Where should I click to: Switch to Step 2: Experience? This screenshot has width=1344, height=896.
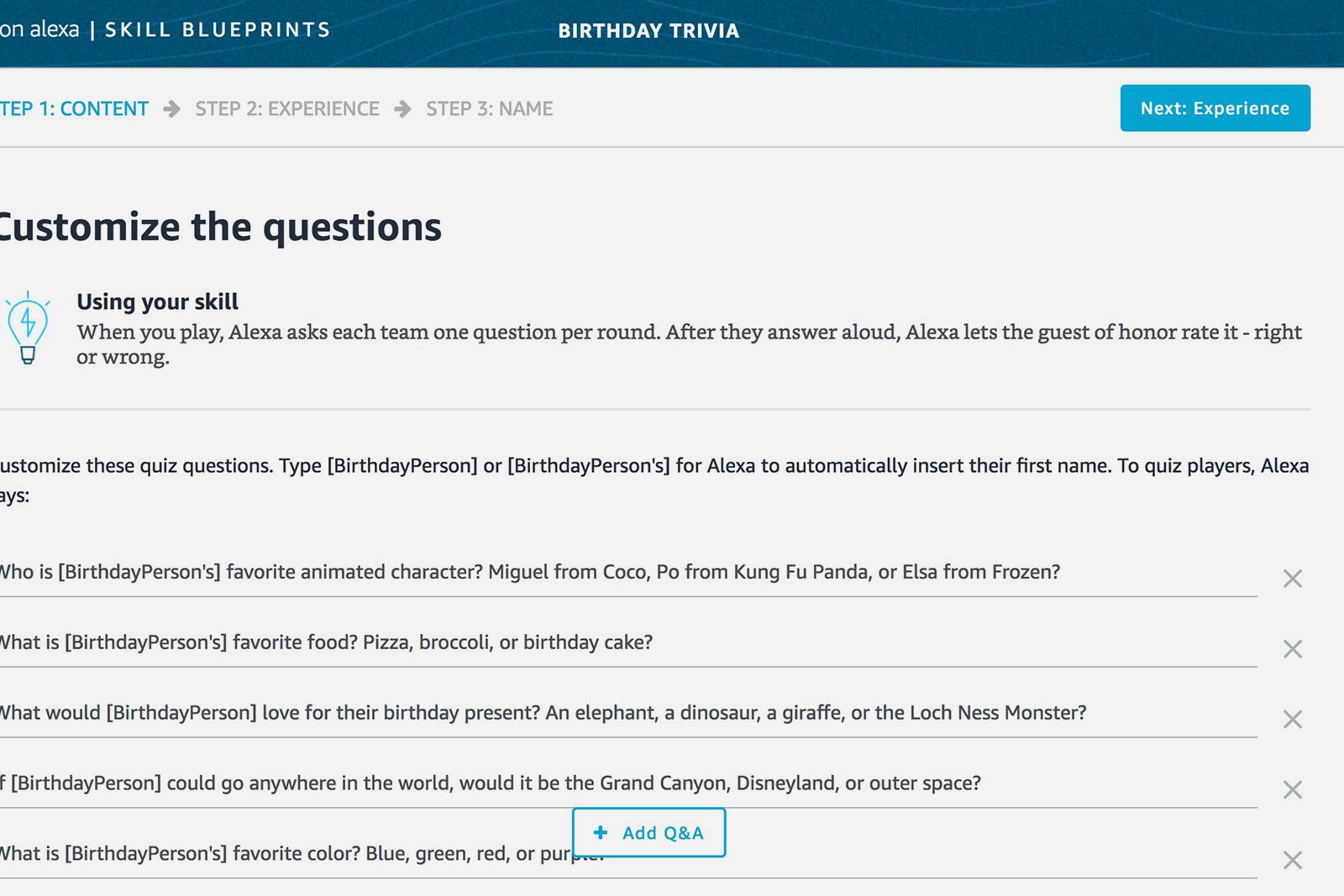tap(287, 109)
